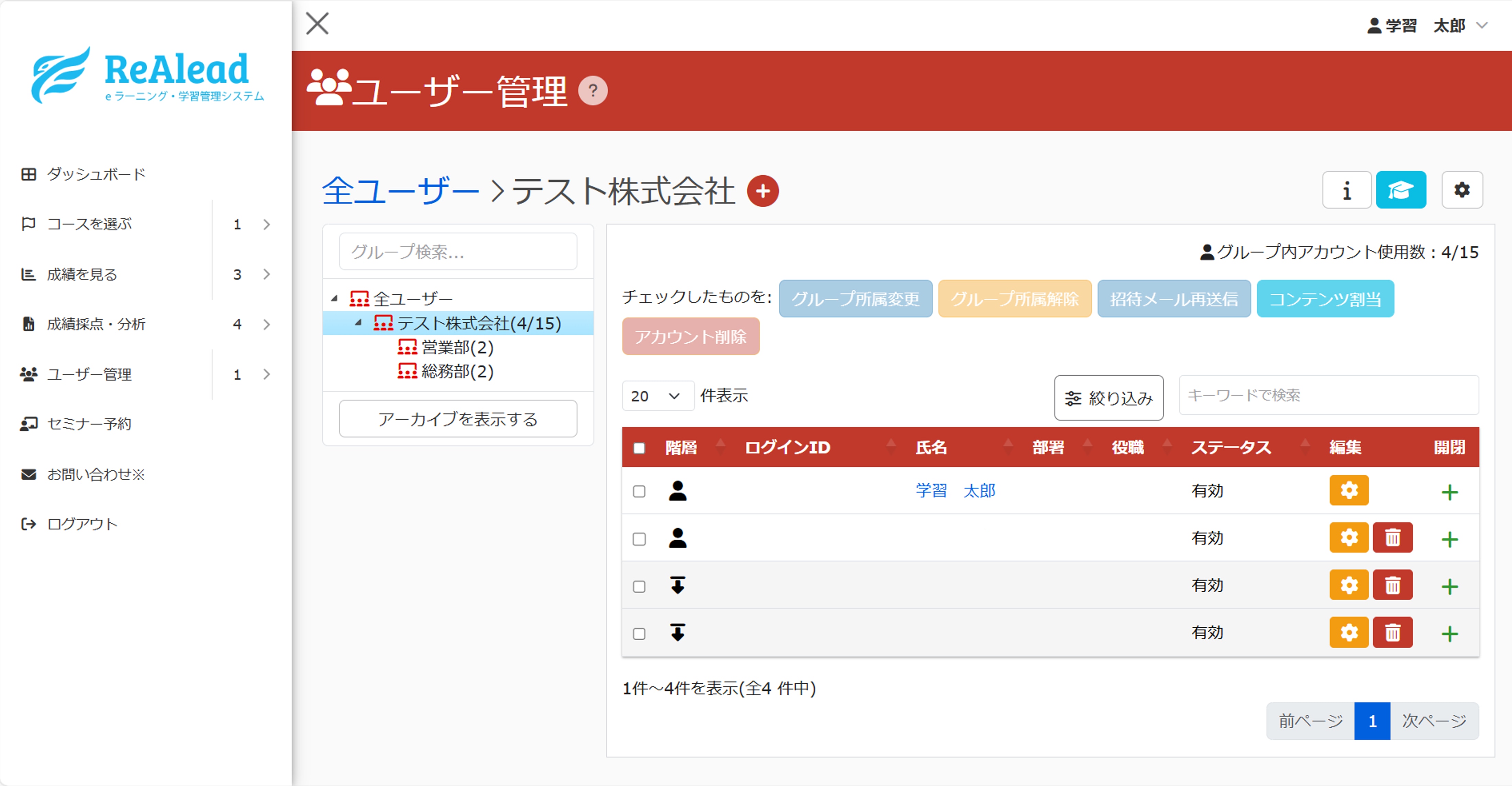Click the graduation cap icon button
This screenshot has height=786, width=1512.
[x=1400, y=190]
